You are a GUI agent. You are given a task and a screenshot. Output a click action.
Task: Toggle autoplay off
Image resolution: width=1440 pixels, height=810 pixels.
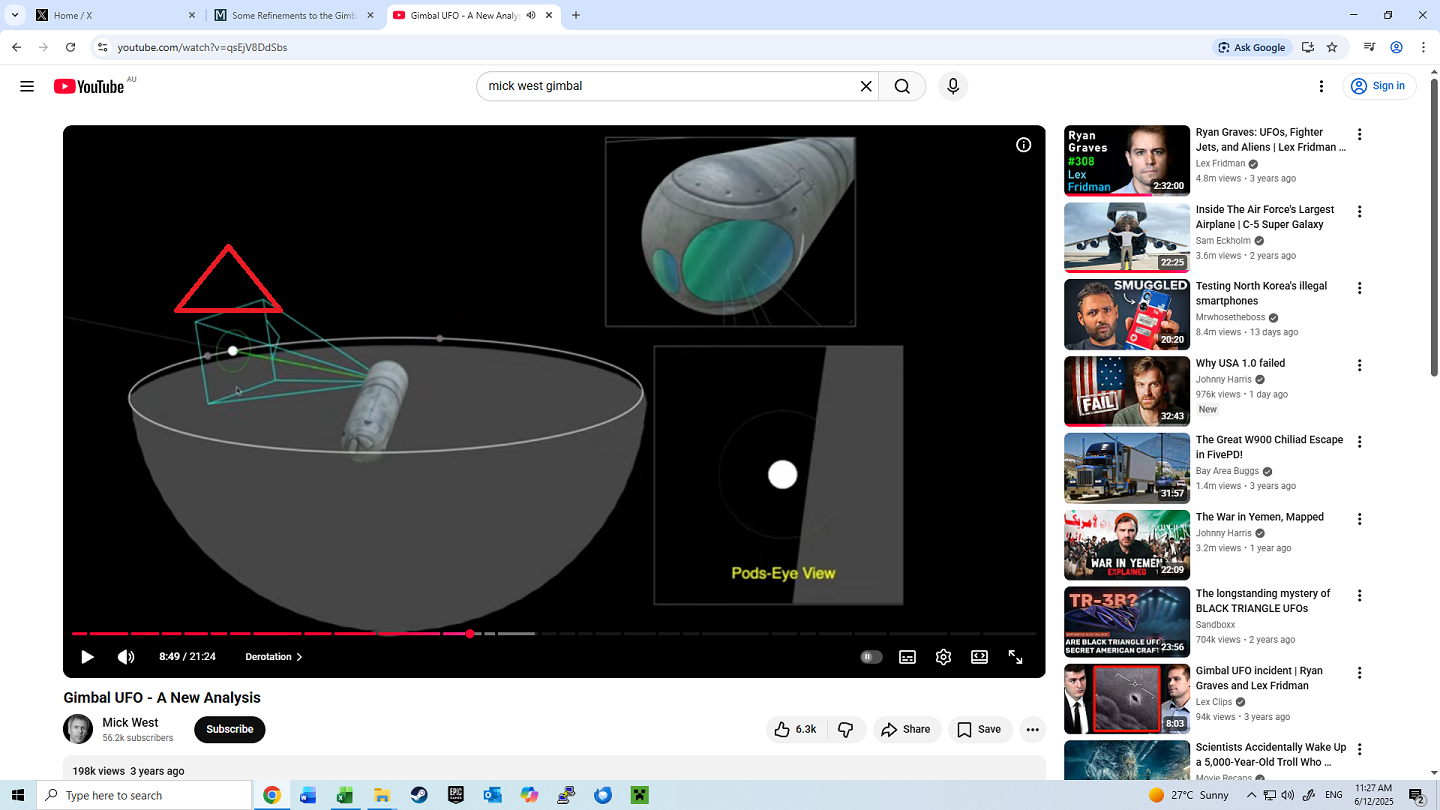pos(871,656)
